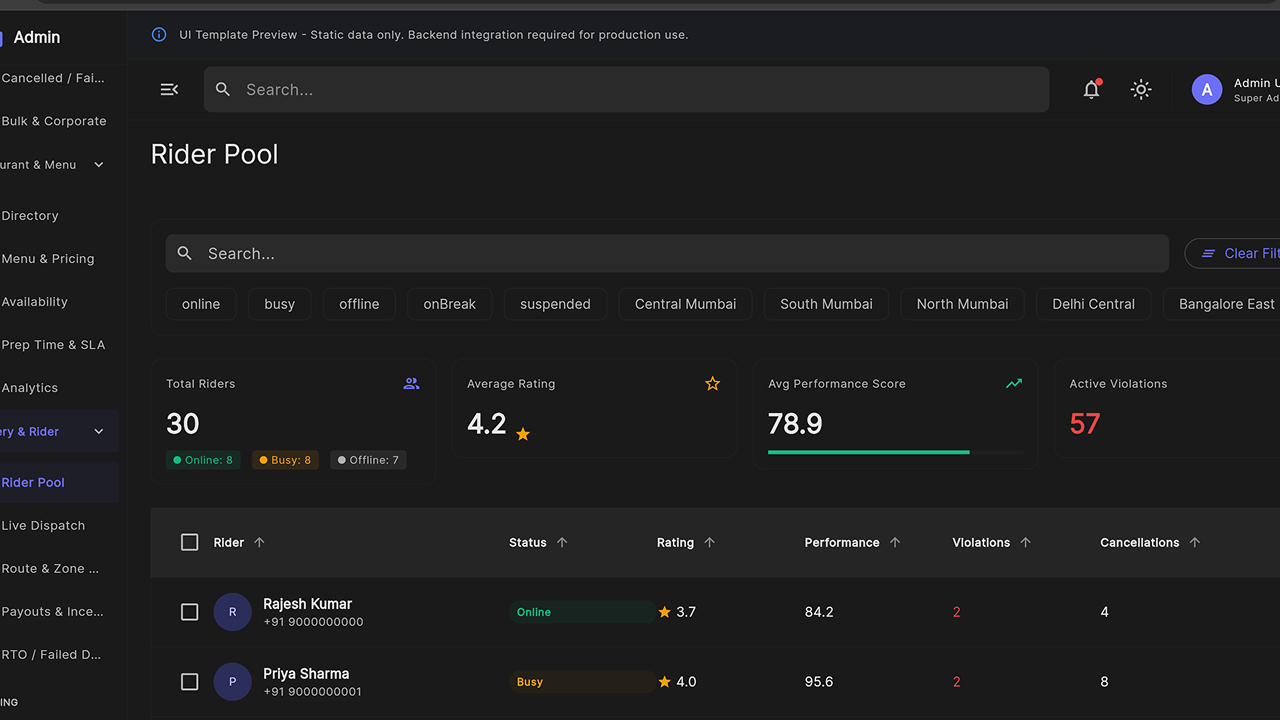Collapse sidebar with the menu toggle icon

tap(169, 90)
